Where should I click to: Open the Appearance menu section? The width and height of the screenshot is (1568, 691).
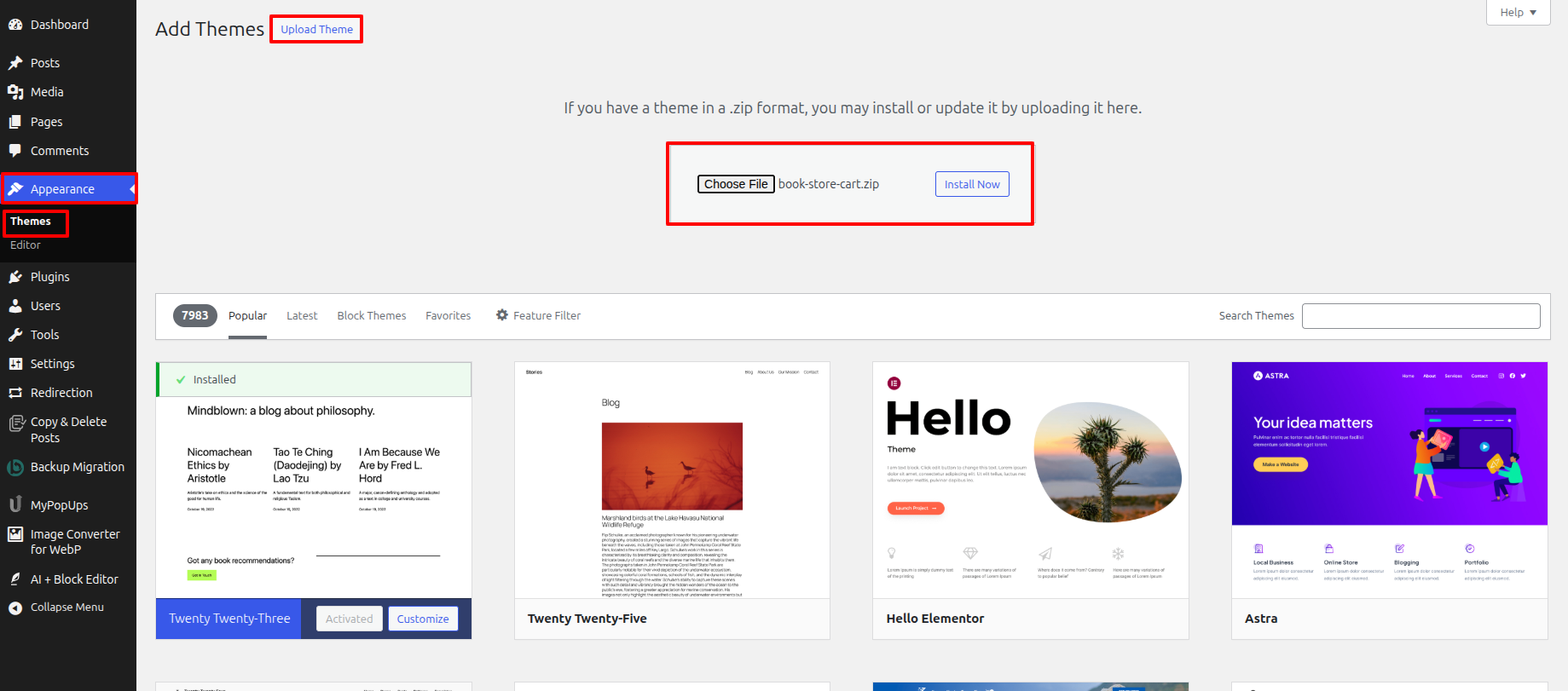(x=62, y=189)
